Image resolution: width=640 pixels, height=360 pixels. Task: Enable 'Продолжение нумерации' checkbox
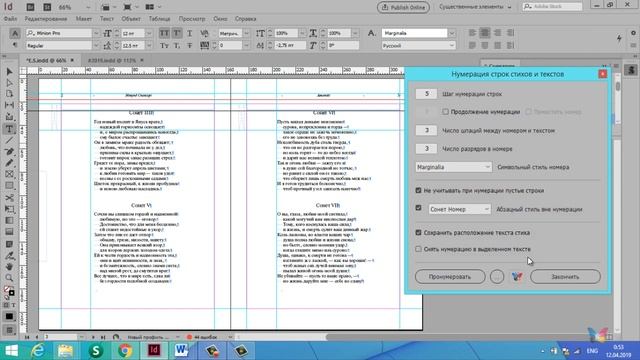[445, 112]
